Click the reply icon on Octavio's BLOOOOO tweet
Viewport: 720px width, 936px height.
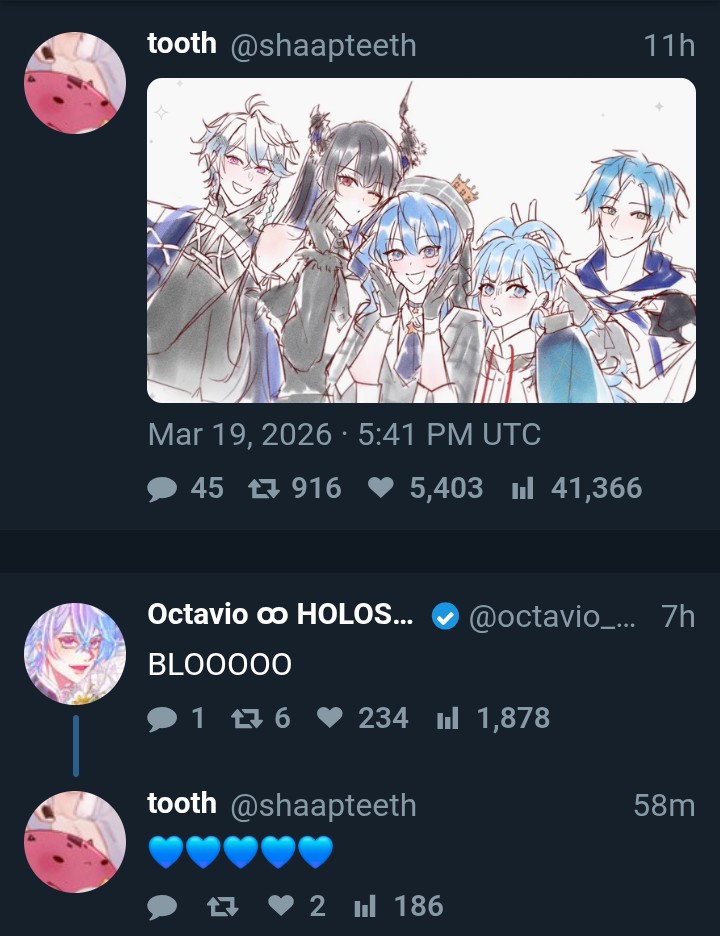pyautogui.click(x=162, y=719)
